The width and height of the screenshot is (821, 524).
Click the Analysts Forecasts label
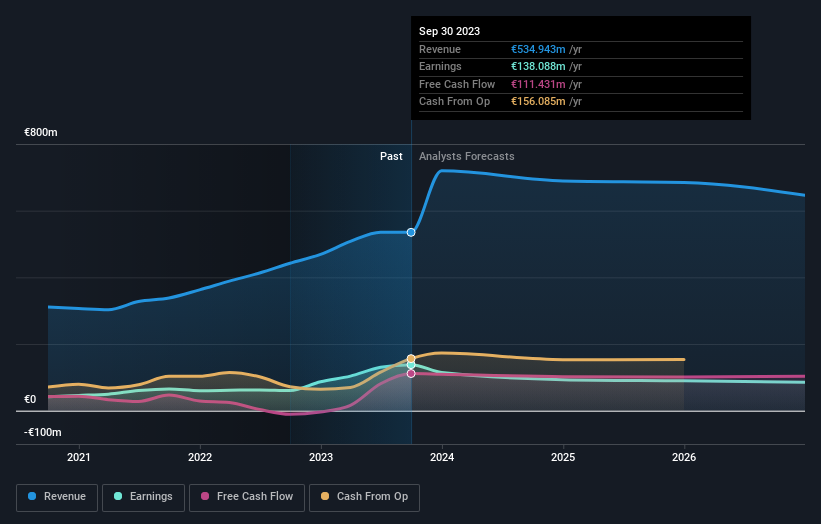point(467,156)
